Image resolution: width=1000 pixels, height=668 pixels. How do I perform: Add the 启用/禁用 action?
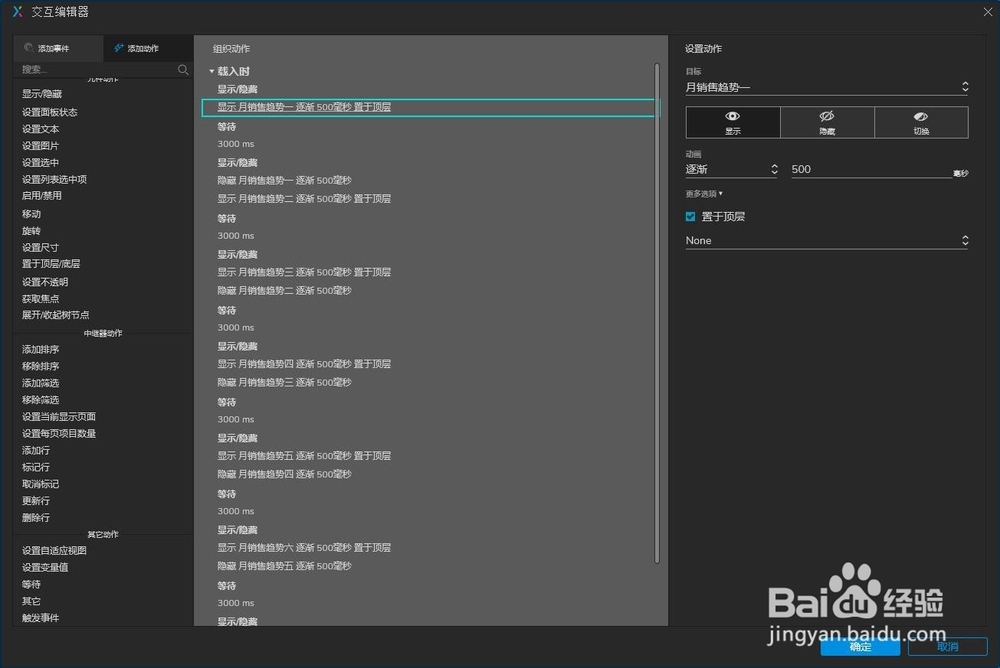(x=42, y=196)
